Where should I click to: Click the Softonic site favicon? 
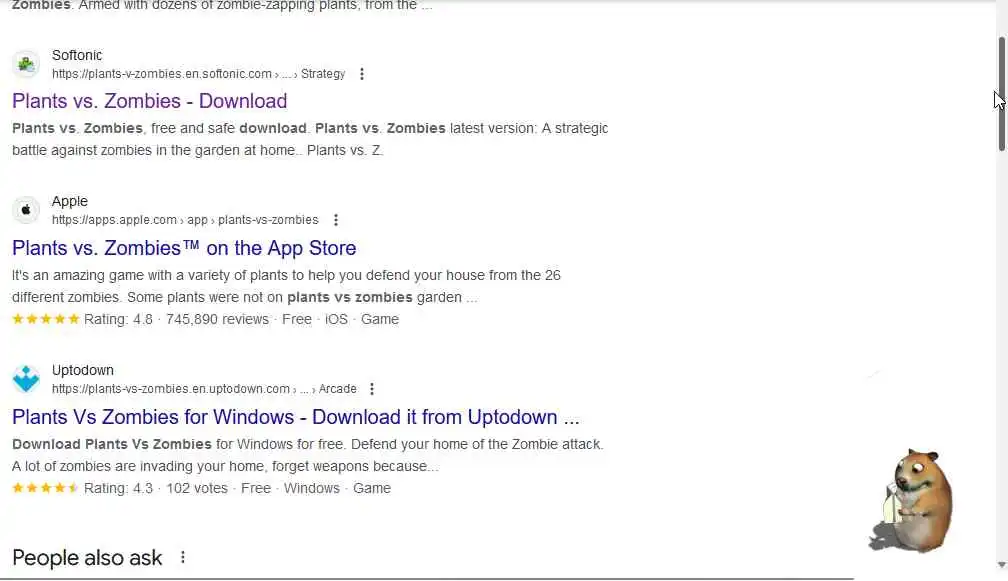coord(26,64)
